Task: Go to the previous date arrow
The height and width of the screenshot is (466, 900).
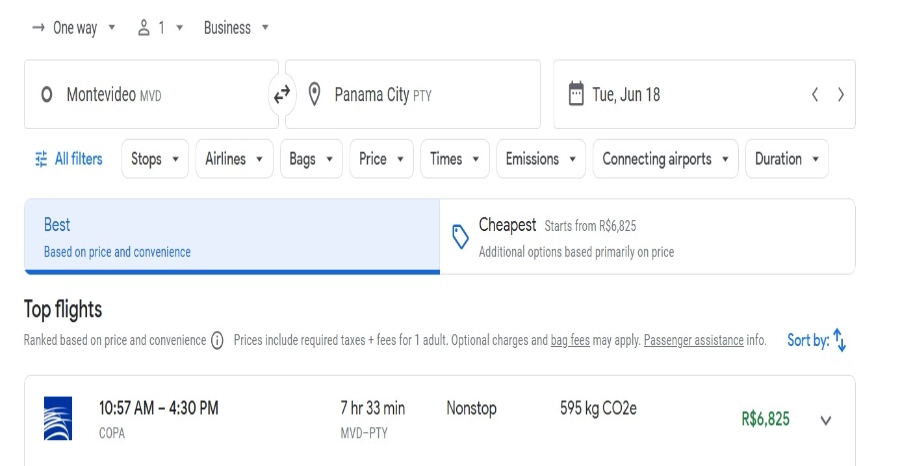Action: 815,95
